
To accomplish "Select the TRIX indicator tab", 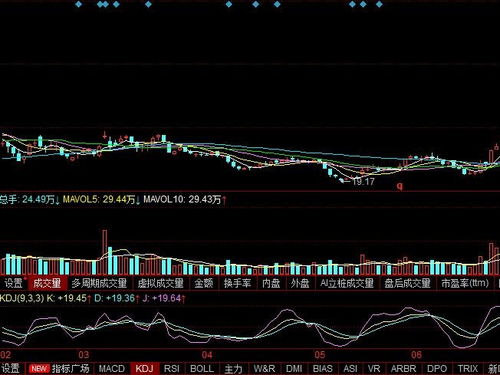I will (468, 368).
